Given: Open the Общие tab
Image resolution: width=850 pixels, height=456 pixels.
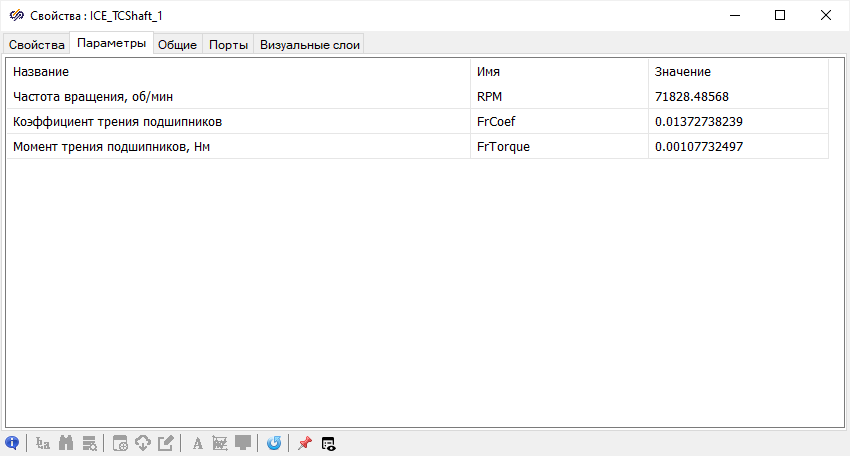Looking at the screenshot, I should coord(177,44).
